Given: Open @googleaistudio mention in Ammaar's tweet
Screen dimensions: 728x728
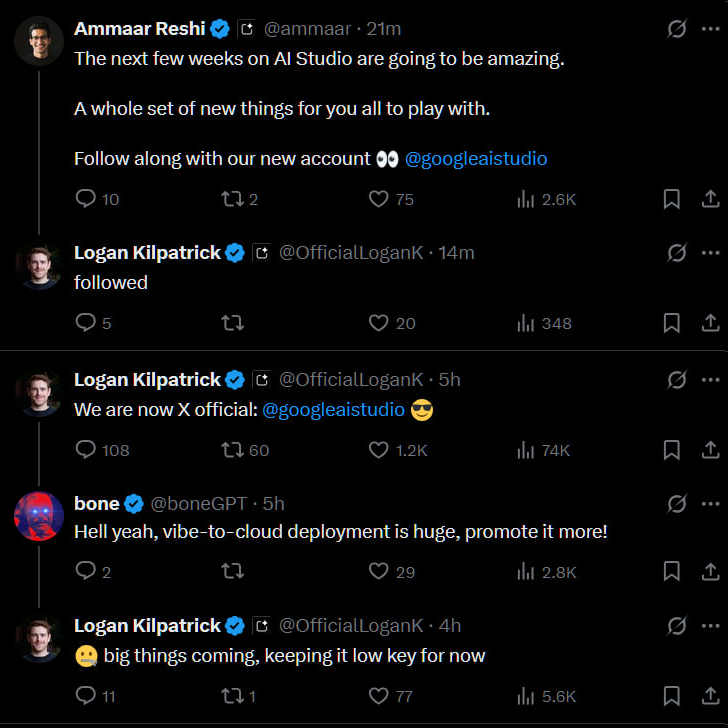Looking at the screenshot, I should click(476, 159).
